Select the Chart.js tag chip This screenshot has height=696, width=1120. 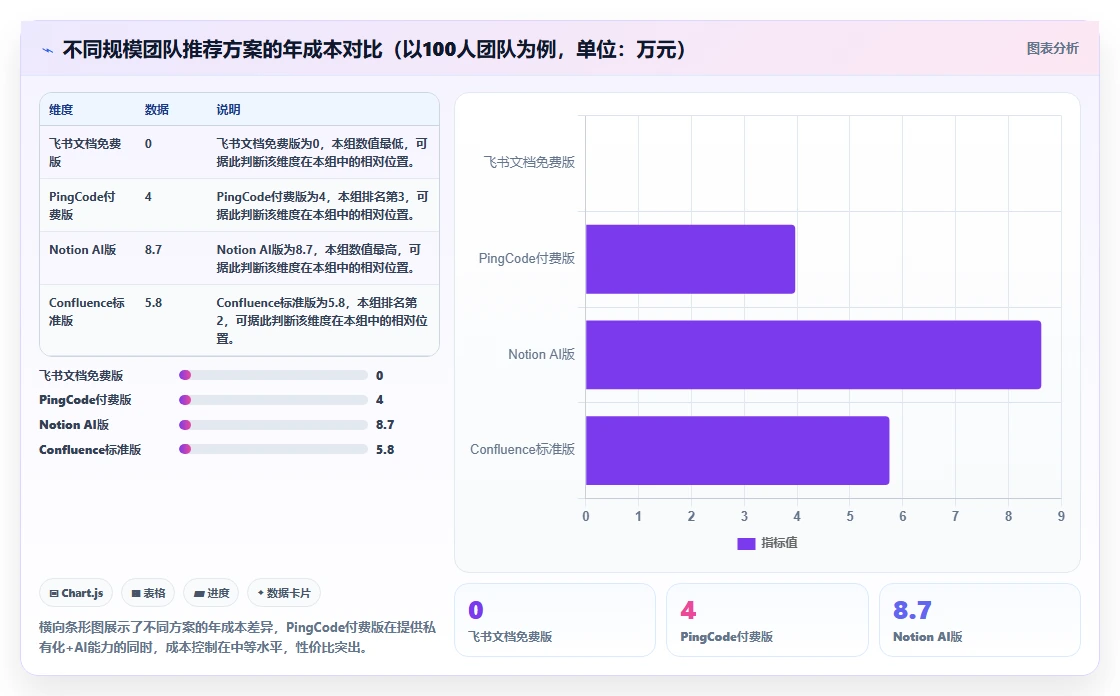point(76,593)
